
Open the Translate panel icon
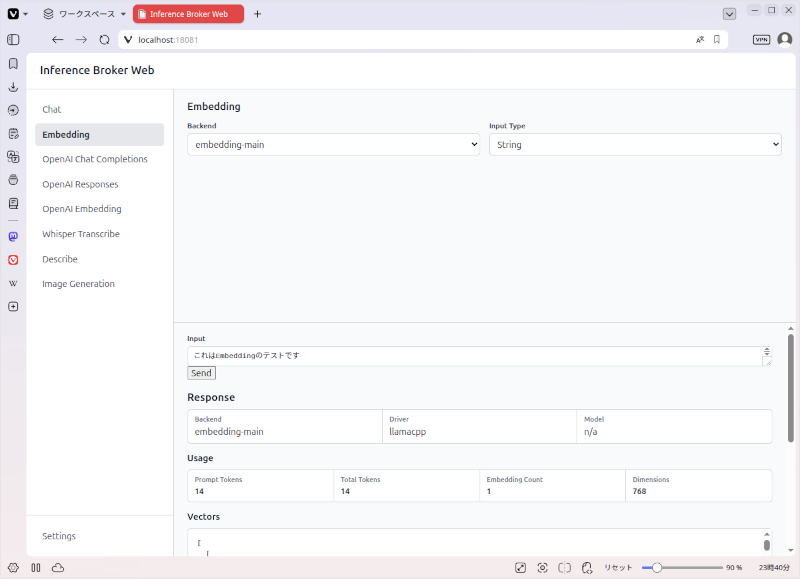13,157
